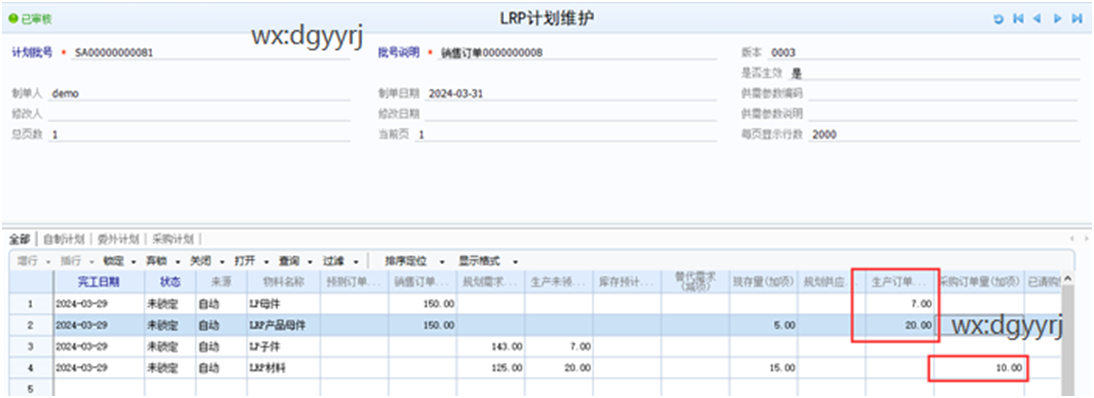Screen dimensions: 1094x398
Task: Switch to the 委外计划 tab
Action: tap(118, 239)
